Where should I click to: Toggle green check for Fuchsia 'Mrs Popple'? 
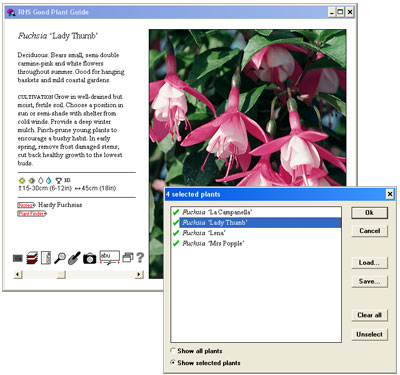[x=176, y=243]
